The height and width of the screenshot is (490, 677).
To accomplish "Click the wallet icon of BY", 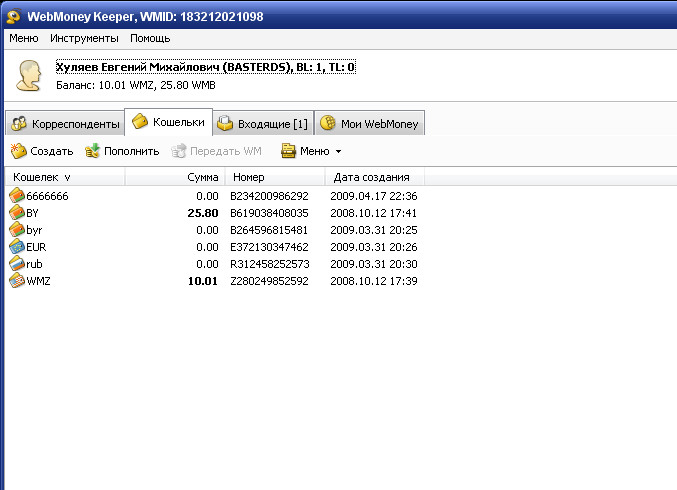I will point(17,213).
